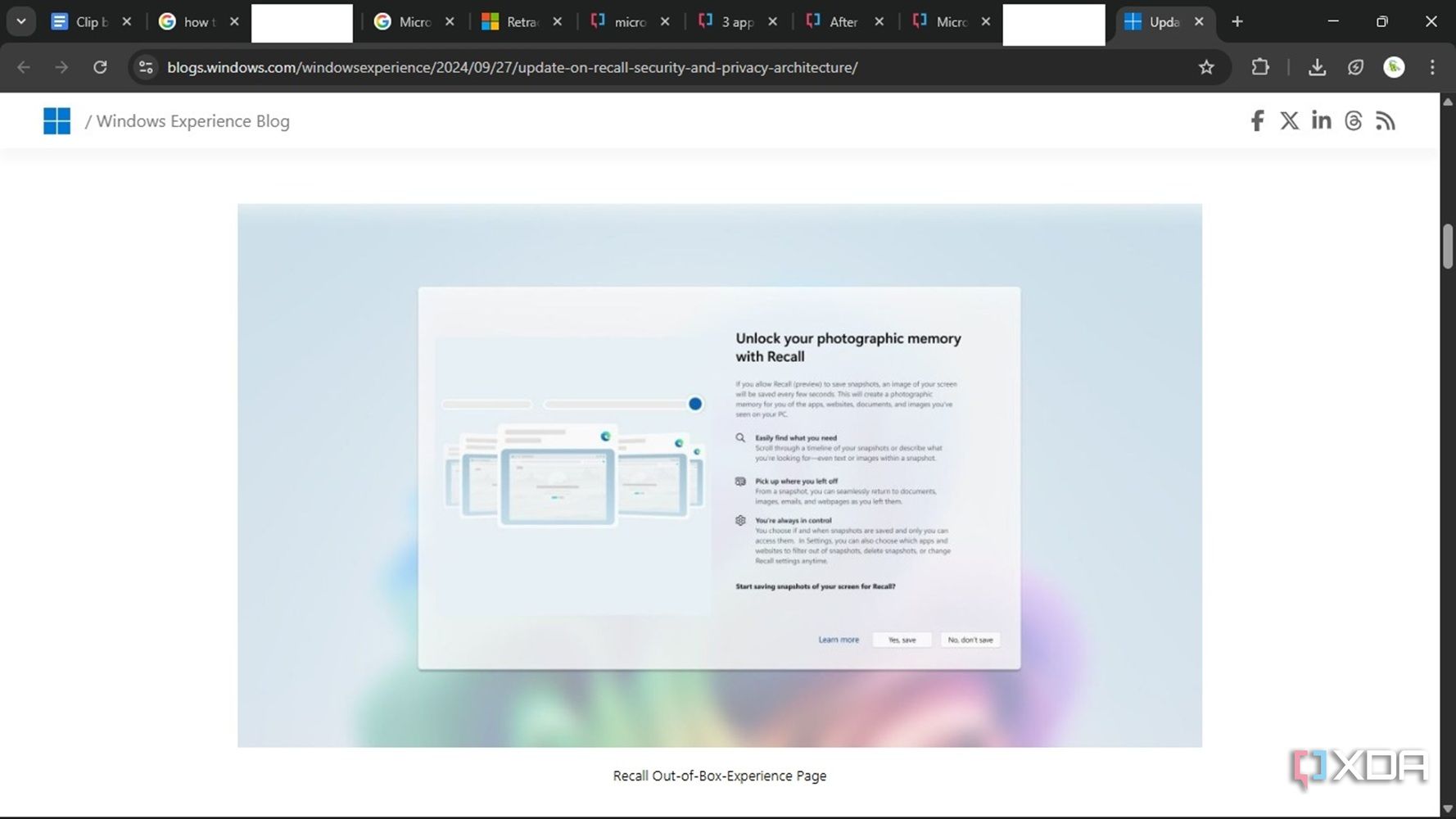Open the Chrome three-dot menu
Image resolution: width=1456 pixels, height=819 pixels.
coord(1432,67)
